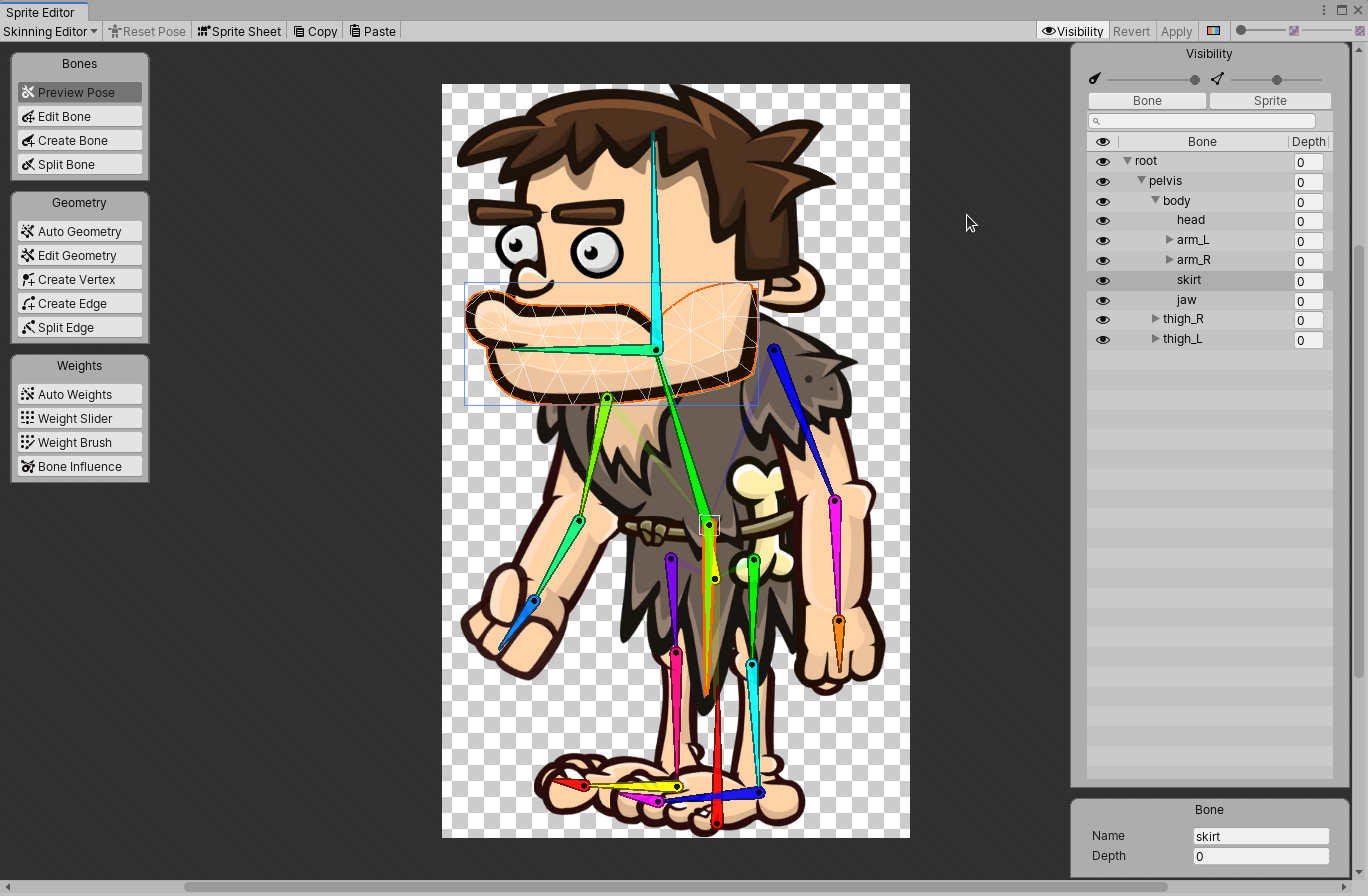Open the Weight Brush tool

[79, 442]
